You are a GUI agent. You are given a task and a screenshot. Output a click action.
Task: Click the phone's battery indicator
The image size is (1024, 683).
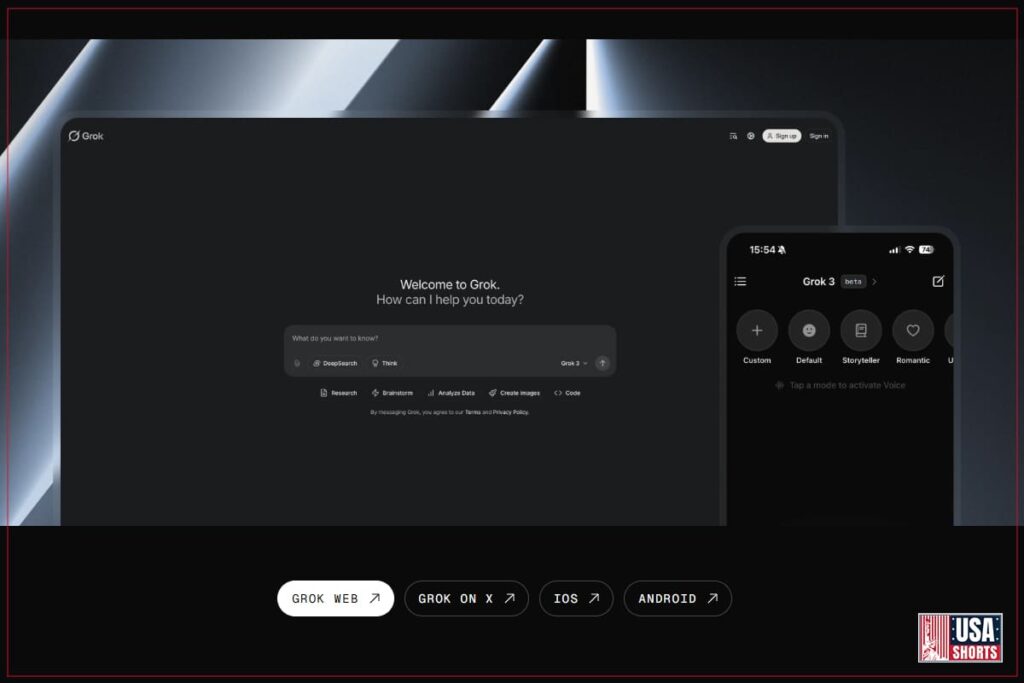(x=927, y=249)
